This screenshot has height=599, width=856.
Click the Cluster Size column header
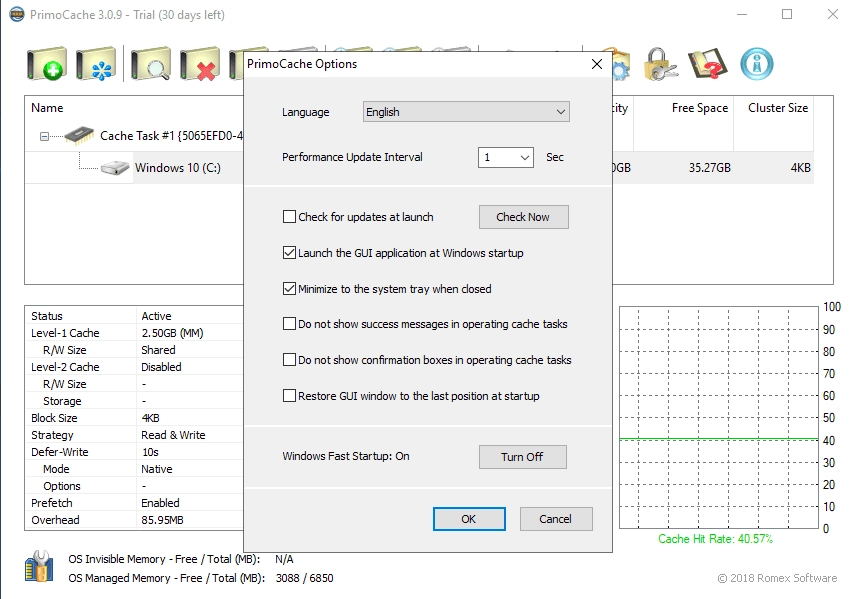[778, 108]
